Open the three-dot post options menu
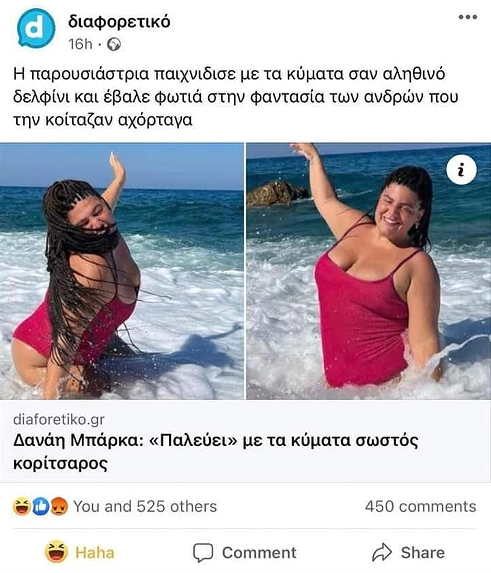 pos(468,17)
